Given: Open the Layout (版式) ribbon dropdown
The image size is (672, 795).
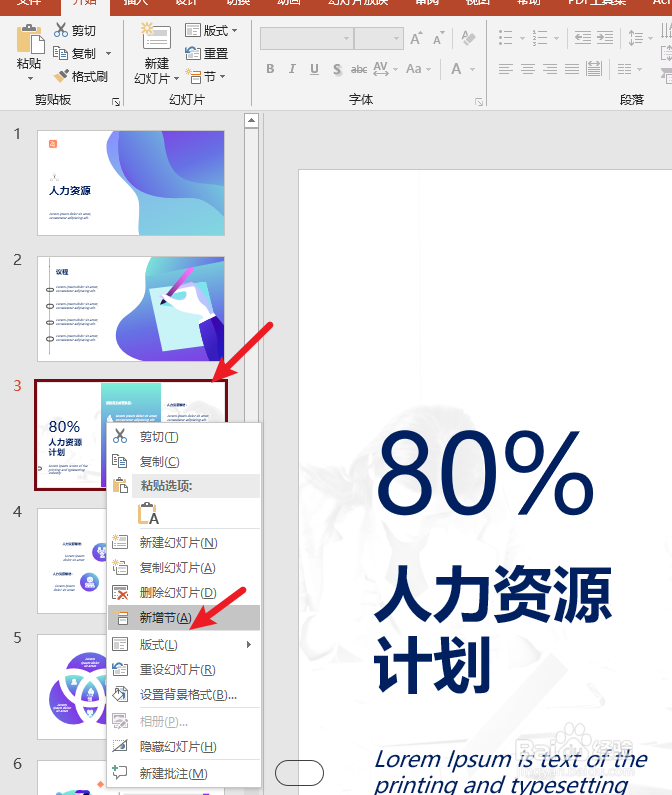Looking at the screenshot, I should [211, 30].
